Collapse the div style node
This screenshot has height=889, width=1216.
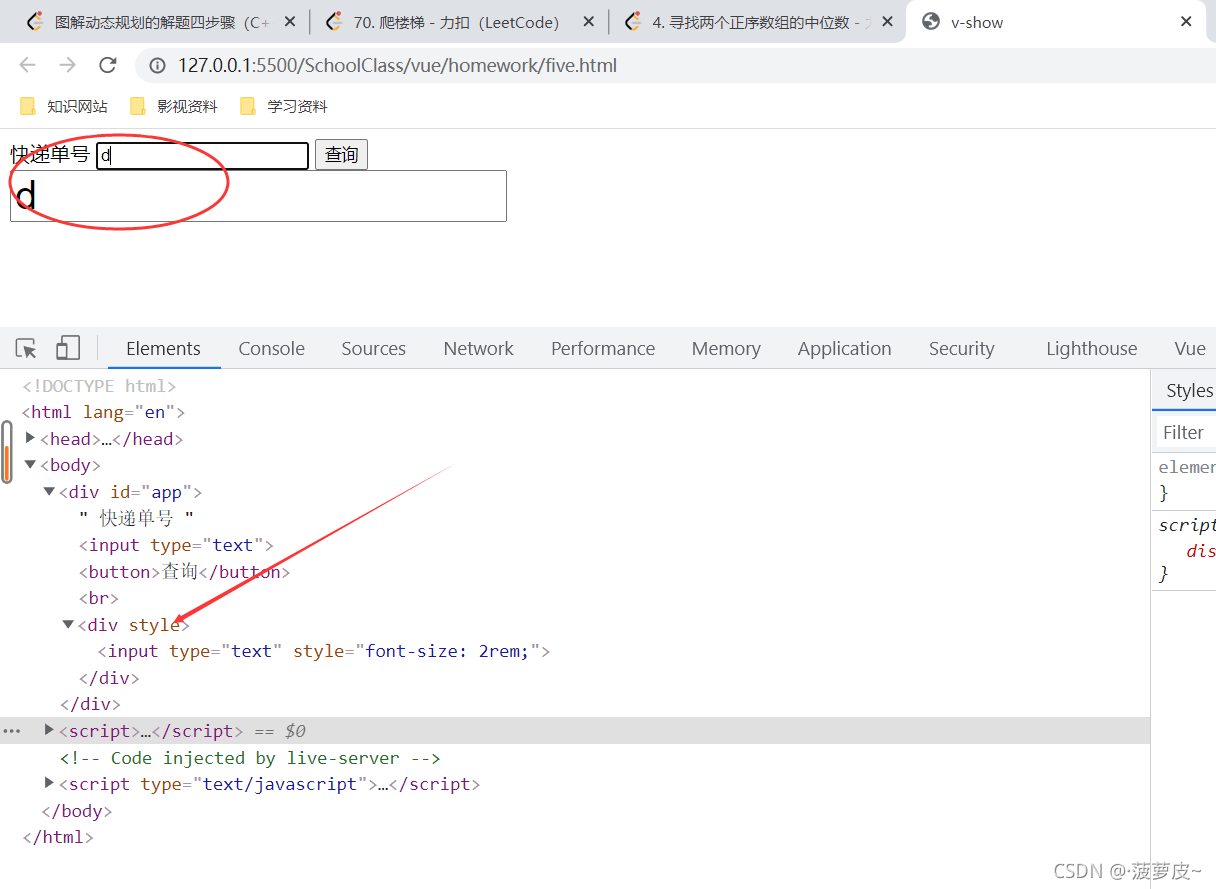coord(68,624)
